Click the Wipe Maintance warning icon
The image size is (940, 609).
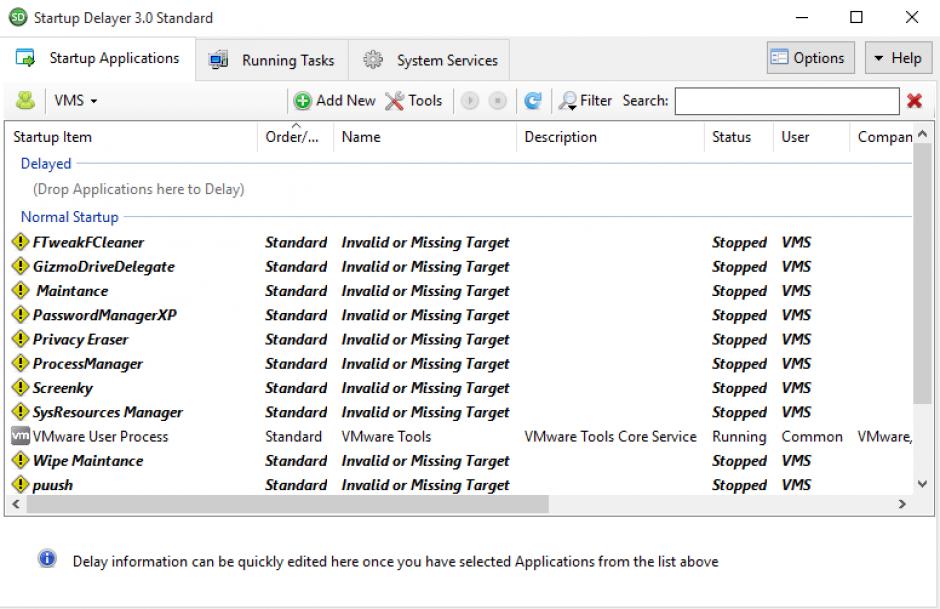(x=20, y=460)
